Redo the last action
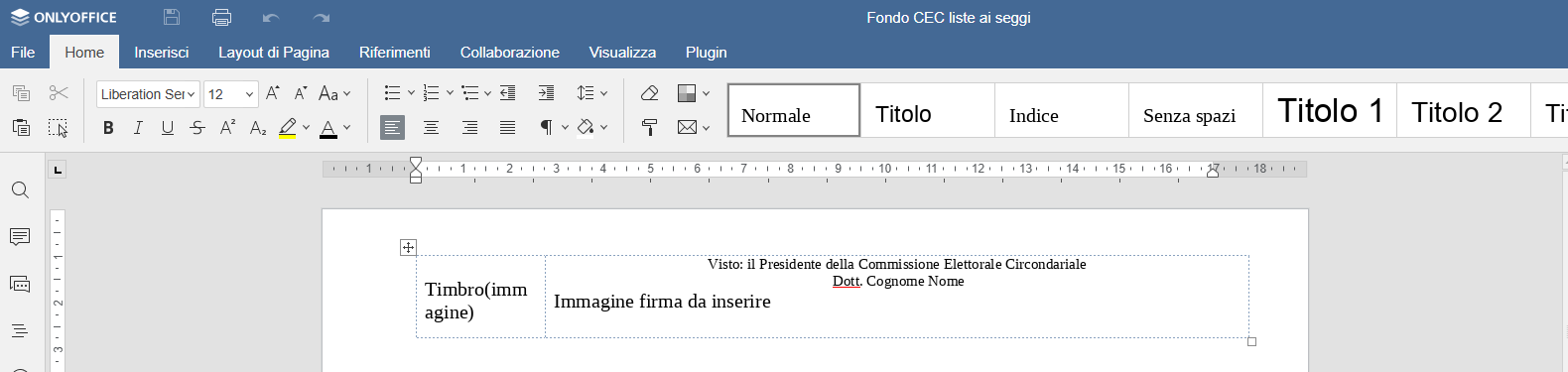 pyautogui.click(x=321, y=18)
